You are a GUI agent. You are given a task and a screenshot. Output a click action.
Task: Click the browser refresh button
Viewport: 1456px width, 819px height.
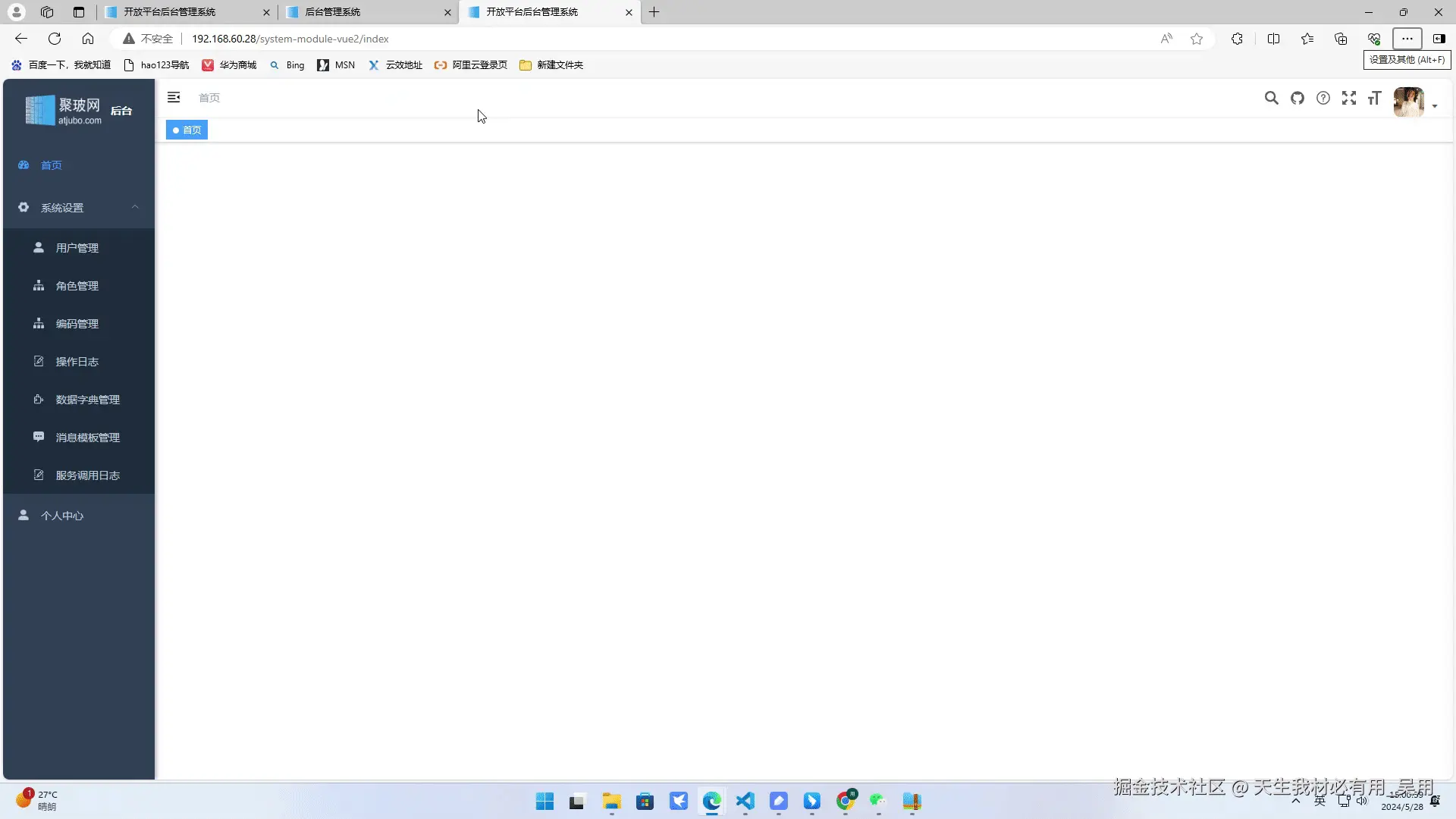(55, 39)
